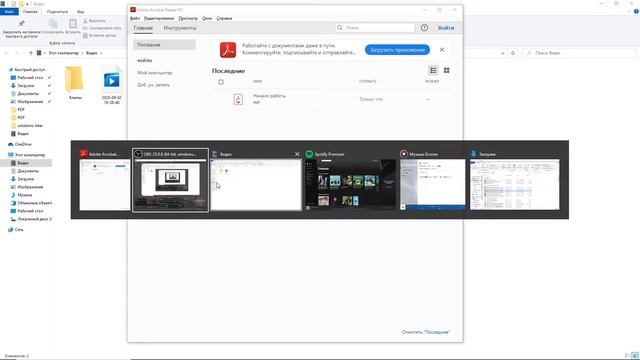Click the OBS icon in the switcher title

click(x=138, y=154)
